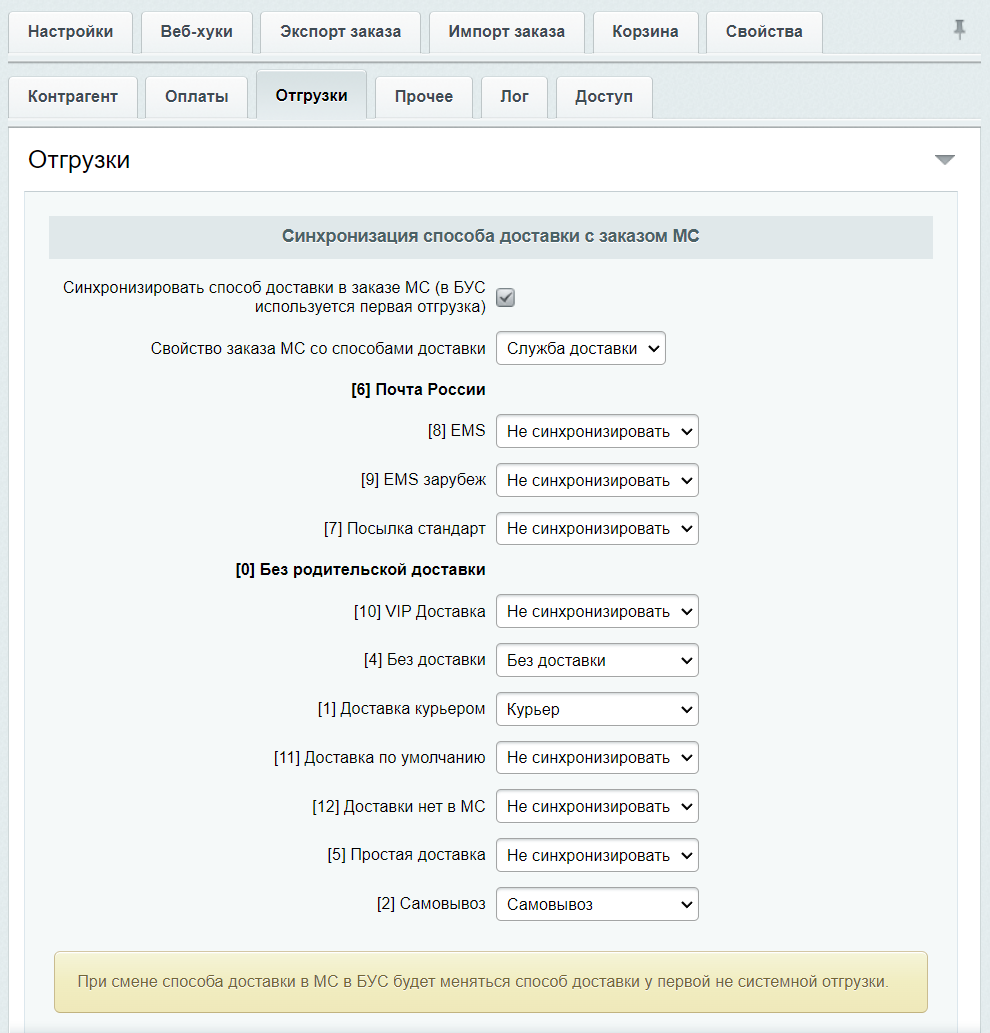Screen dimensions: 990x1033
Task: Open the VIP Доставка dropdown
Action: (597, 612)
